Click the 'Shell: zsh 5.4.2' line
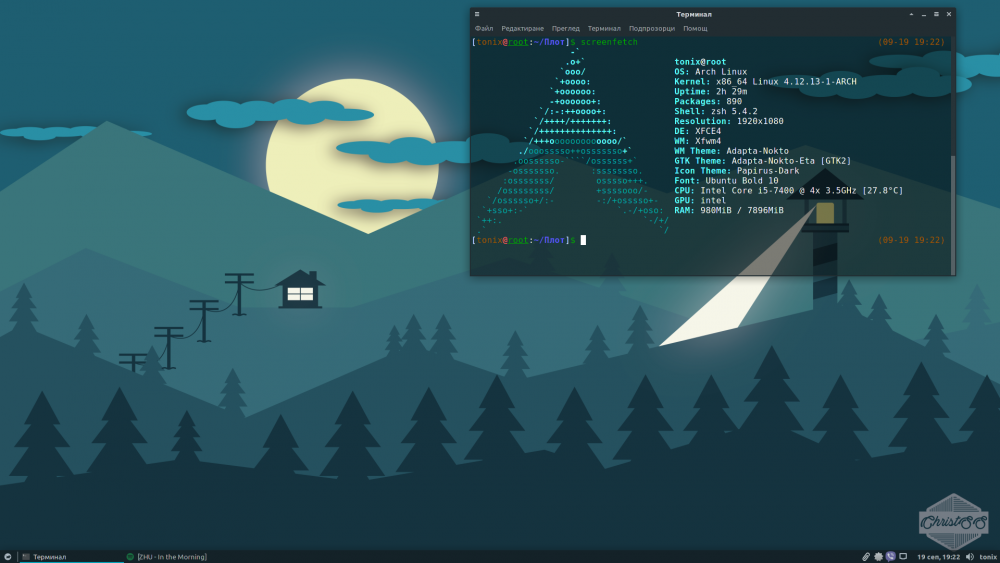Screen dimensions: 1000x563 716,112
